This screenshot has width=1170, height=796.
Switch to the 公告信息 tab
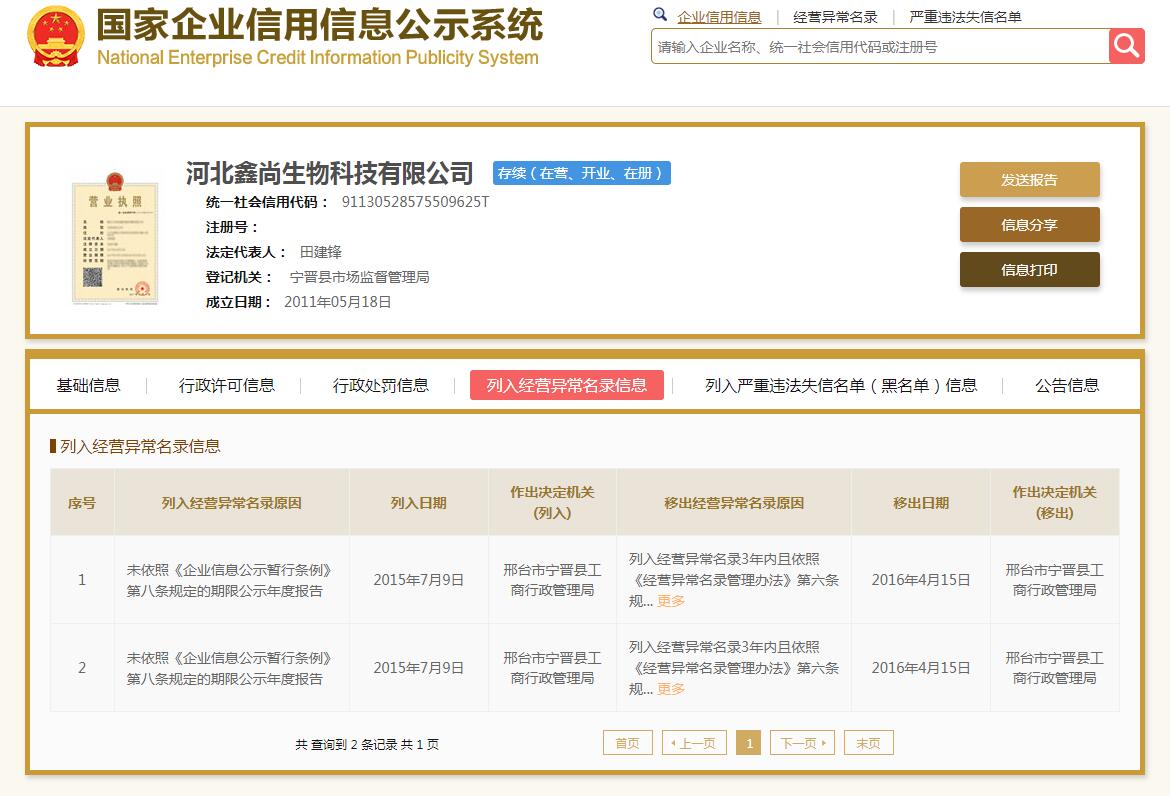click(1067, 385)
